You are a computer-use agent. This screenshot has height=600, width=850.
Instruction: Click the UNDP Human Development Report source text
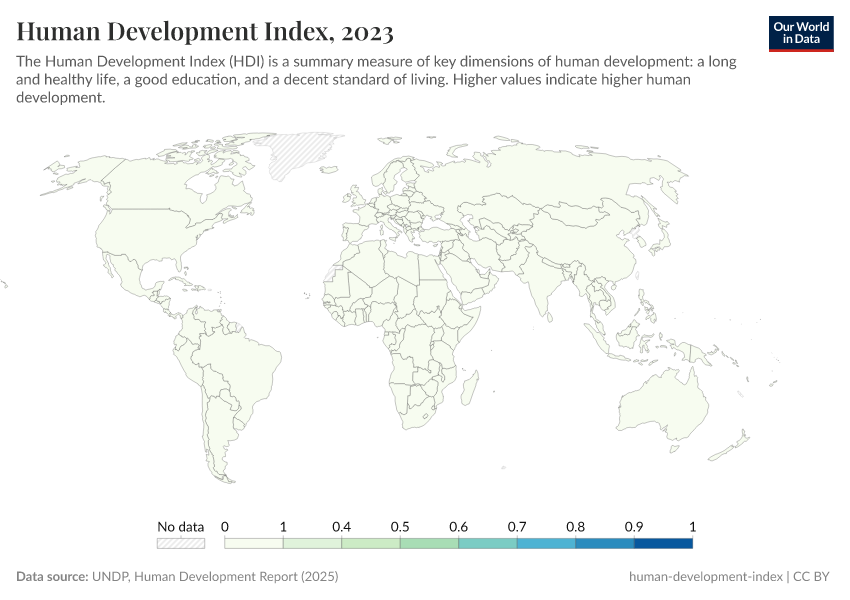point(216,577)
